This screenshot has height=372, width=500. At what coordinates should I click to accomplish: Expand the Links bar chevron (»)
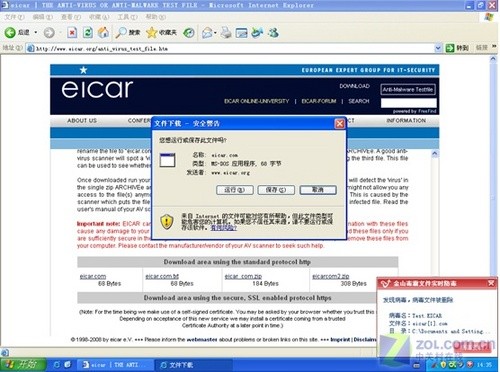pyautogui.click(x=494, y=47)
